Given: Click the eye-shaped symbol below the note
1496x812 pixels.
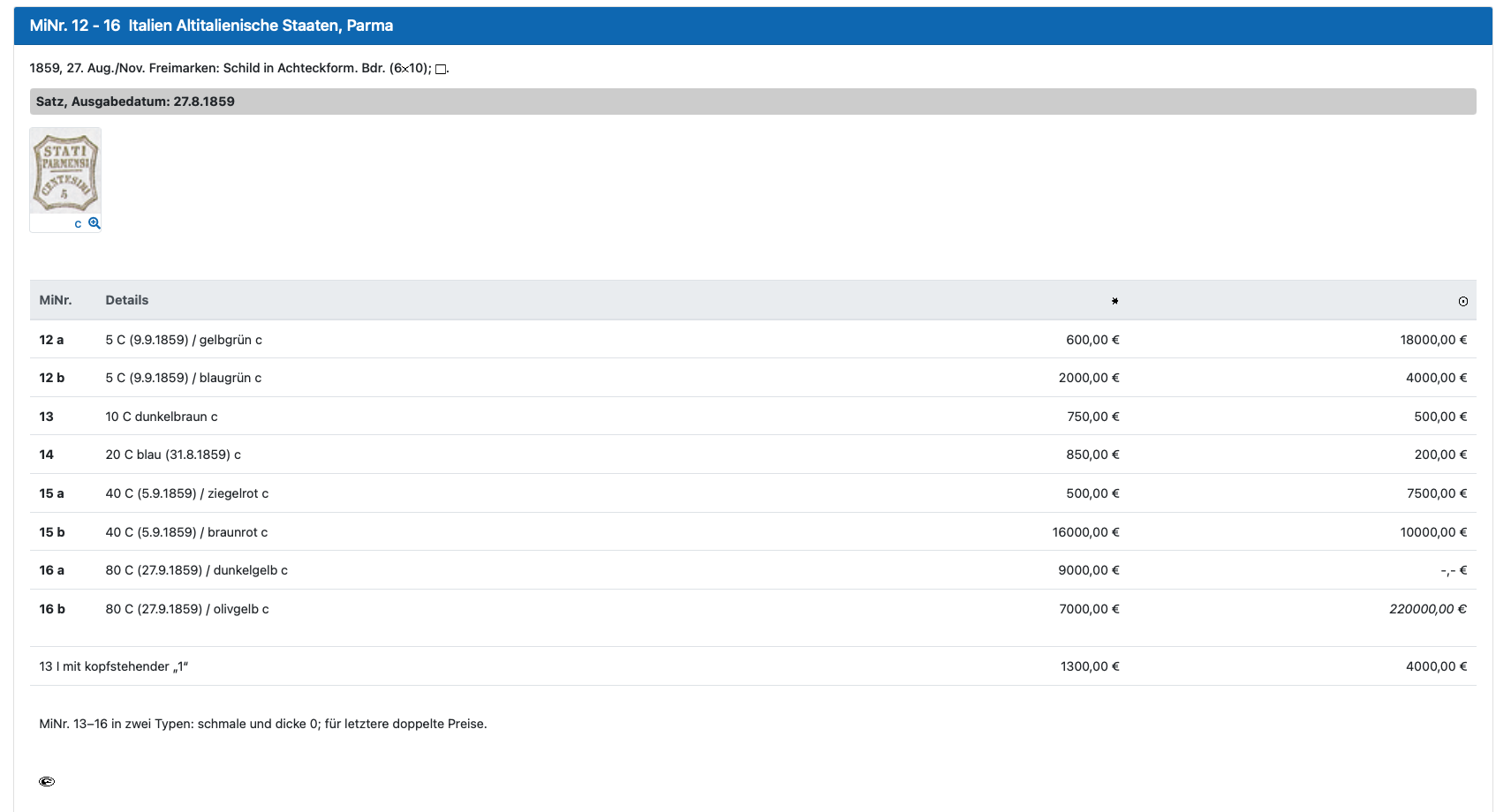Looking at the screenshot, I should (x=47, y=781).
